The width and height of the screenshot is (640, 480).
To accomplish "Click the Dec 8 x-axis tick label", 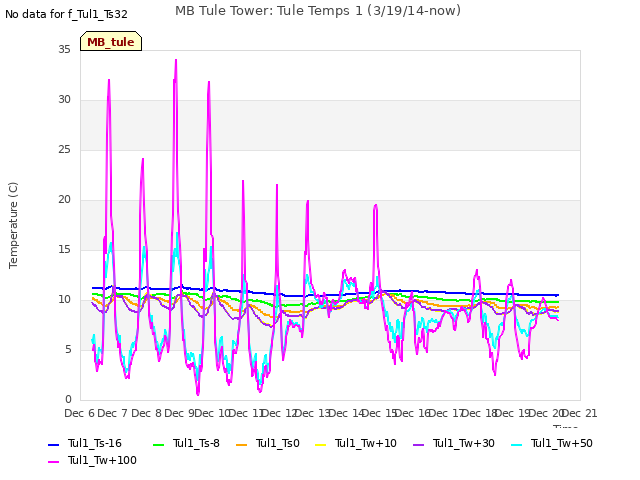I will (147, 413).
